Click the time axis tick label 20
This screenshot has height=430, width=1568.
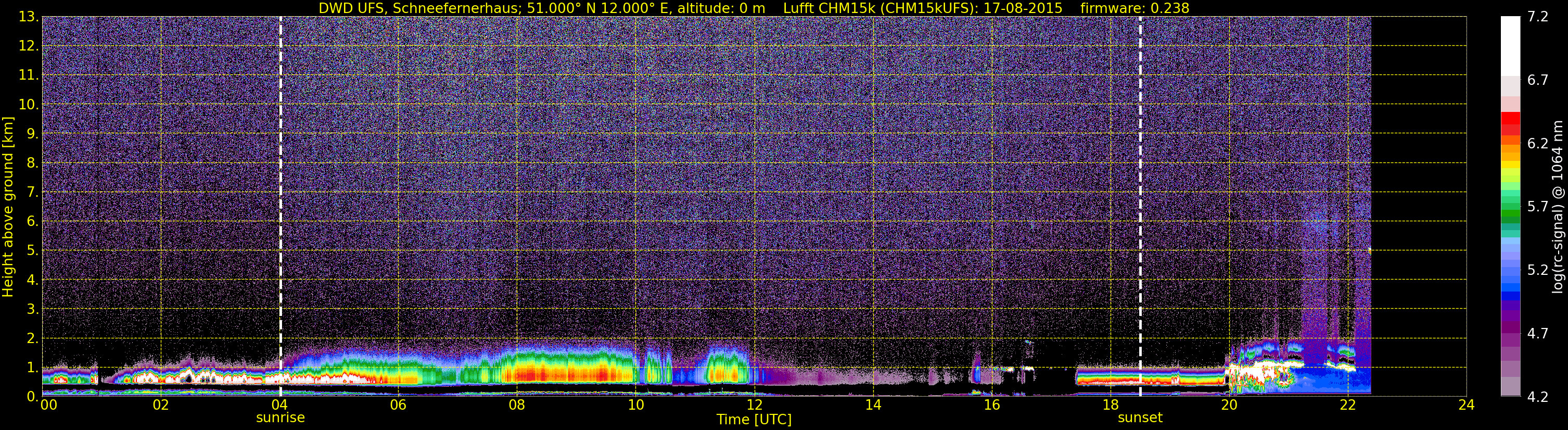(1229, 405)
